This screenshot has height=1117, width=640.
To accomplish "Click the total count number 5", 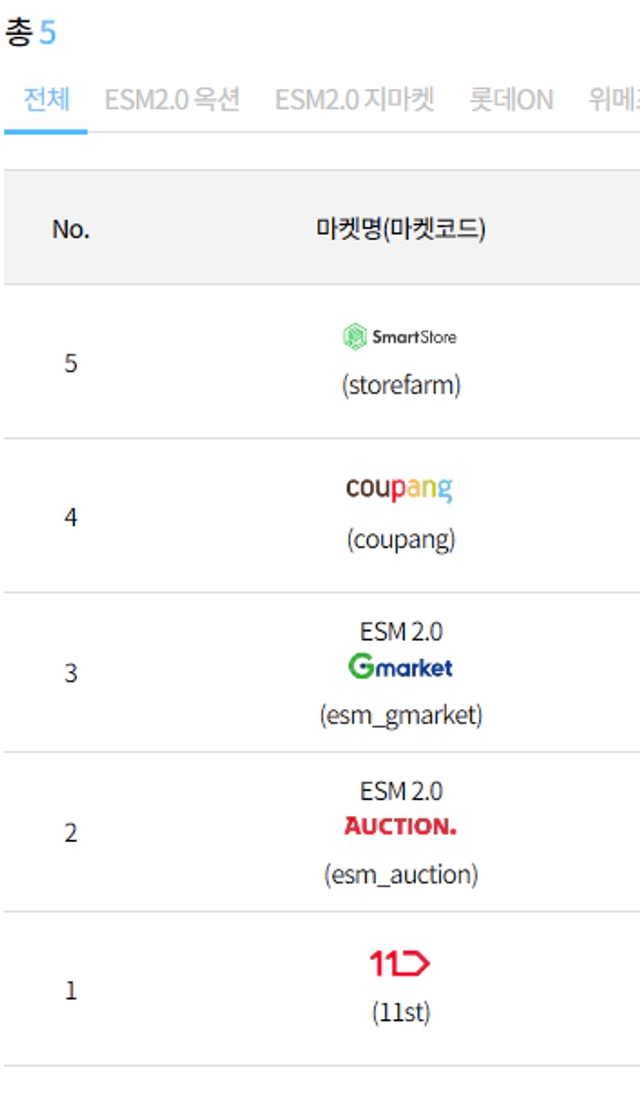I will click(47, 34).
